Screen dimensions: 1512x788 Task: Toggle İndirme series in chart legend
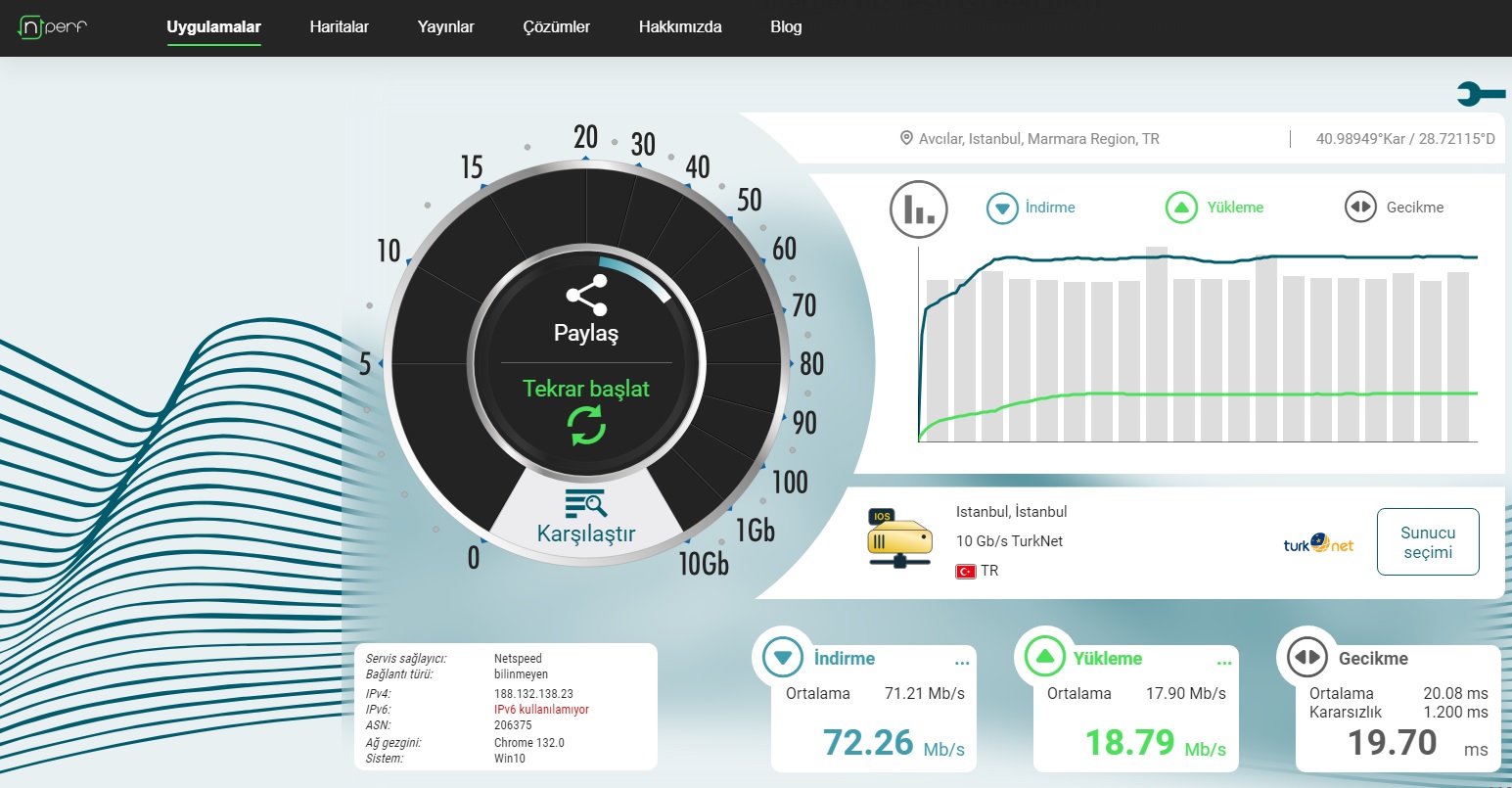click(1050, 208)
